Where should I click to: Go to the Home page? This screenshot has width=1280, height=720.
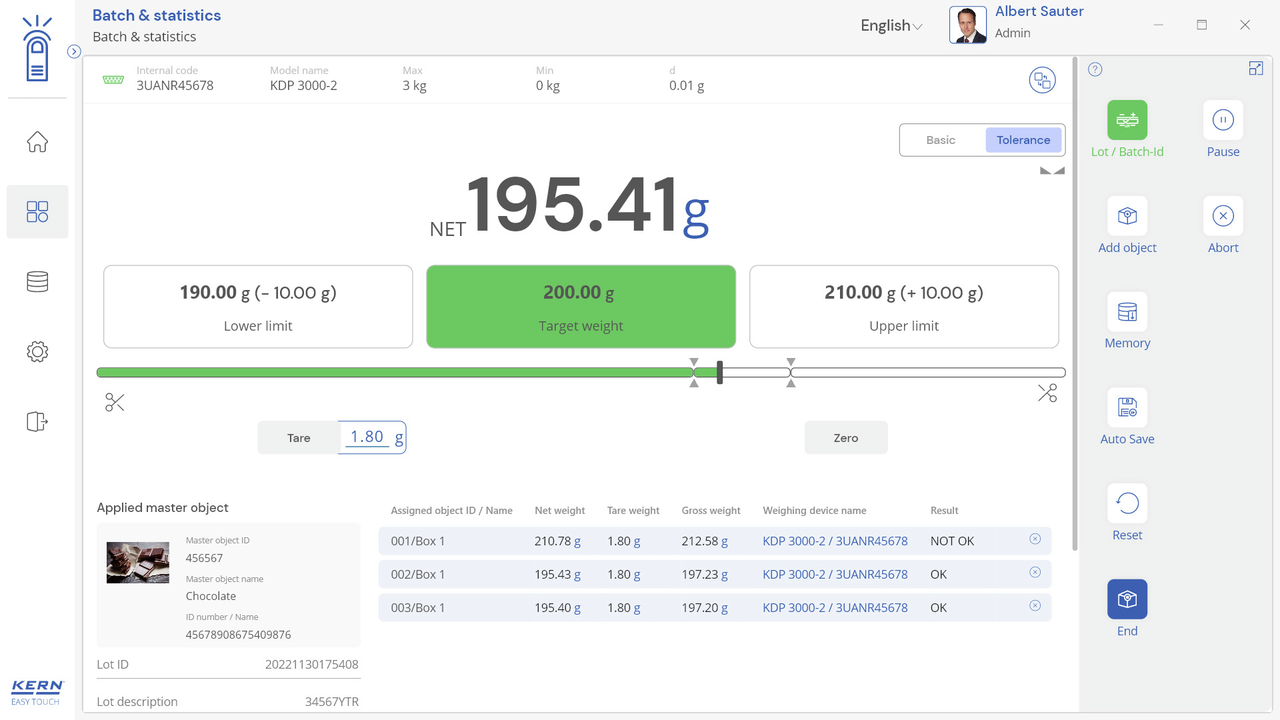(x=37, y=142)
